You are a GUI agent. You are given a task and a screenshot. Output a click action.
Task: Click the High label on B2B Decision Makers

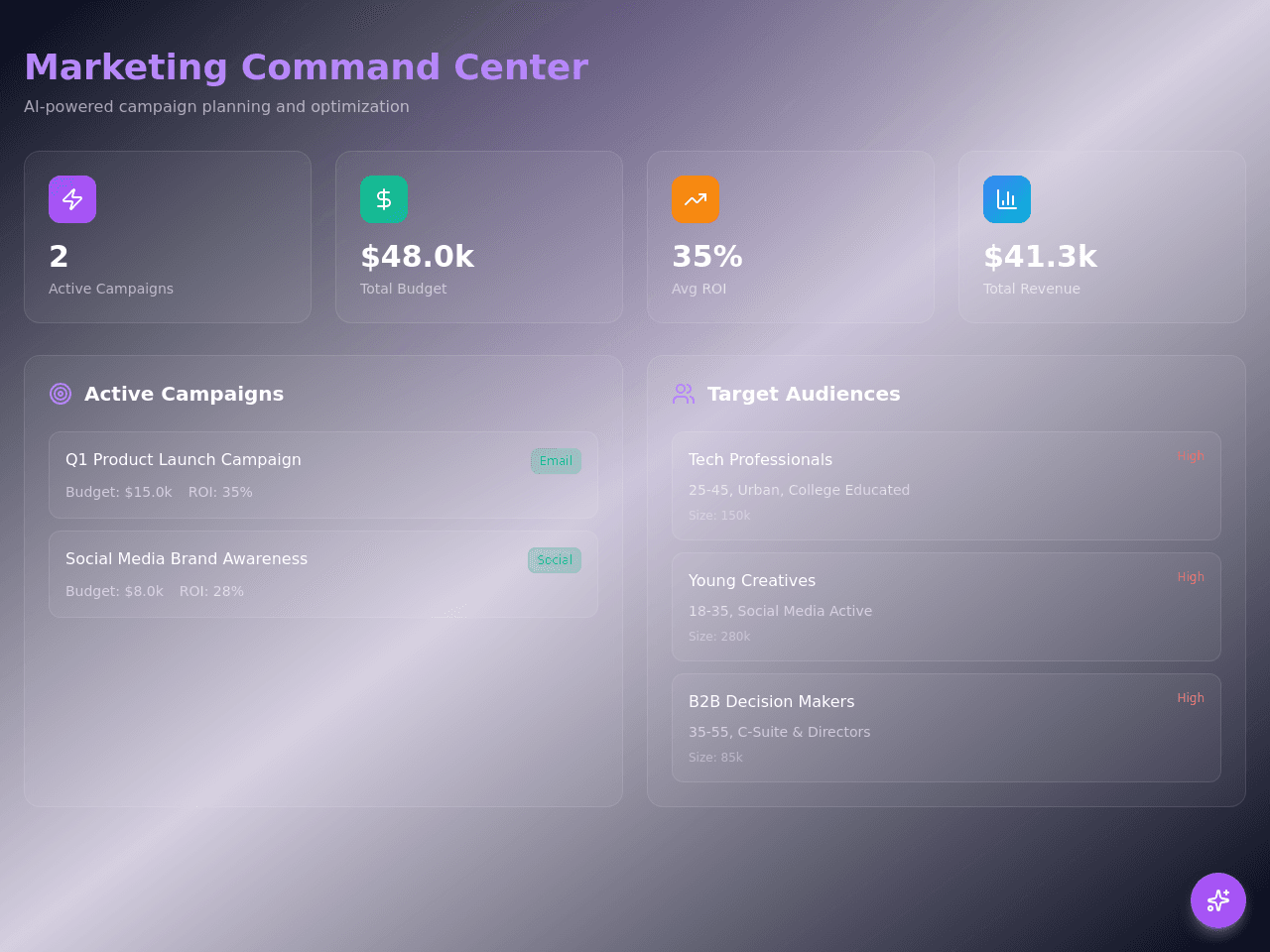pos(1191,698)
